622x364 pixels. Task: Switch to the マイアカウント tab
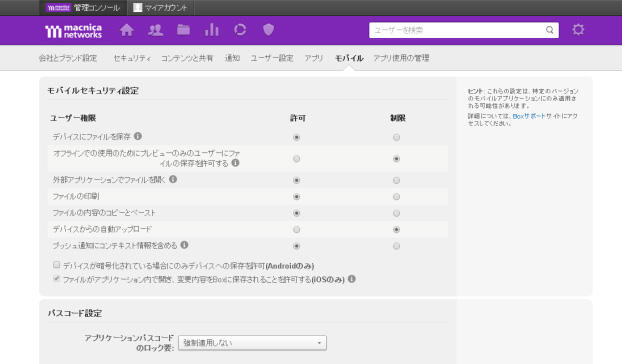[161, 8]
